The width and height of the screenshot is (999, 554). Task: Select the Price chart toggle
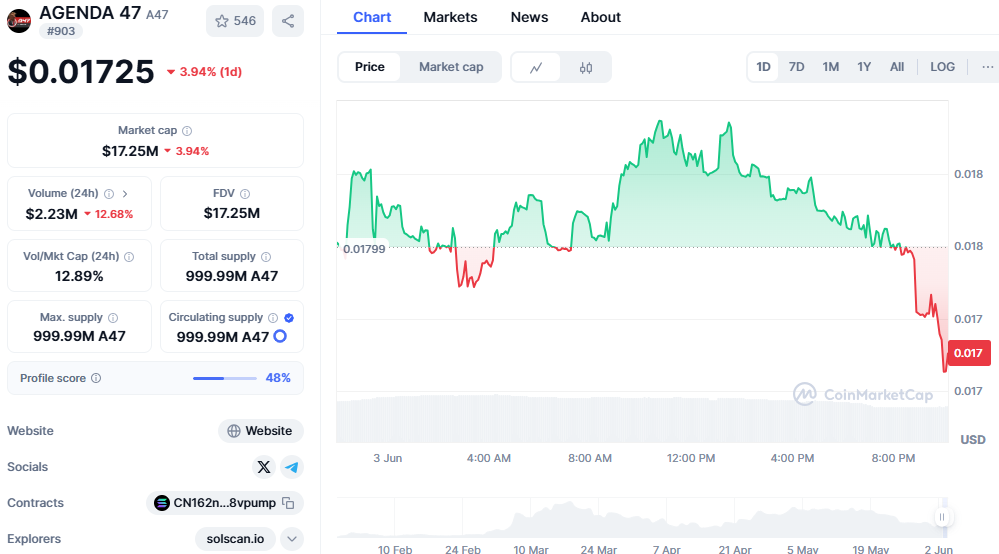click(370, 67)
